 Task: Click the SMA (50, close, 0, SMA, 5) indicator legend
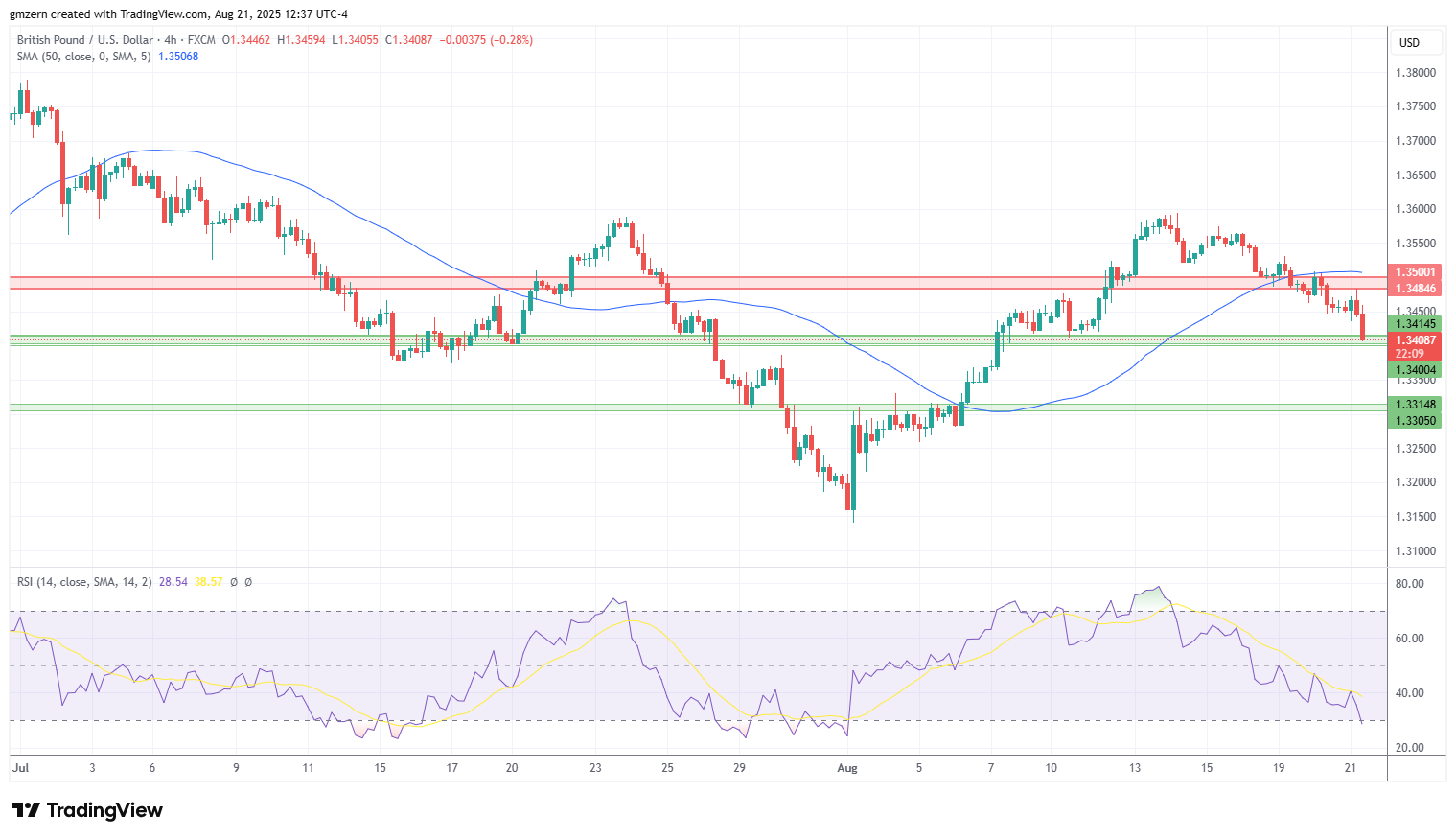[84, 57]
